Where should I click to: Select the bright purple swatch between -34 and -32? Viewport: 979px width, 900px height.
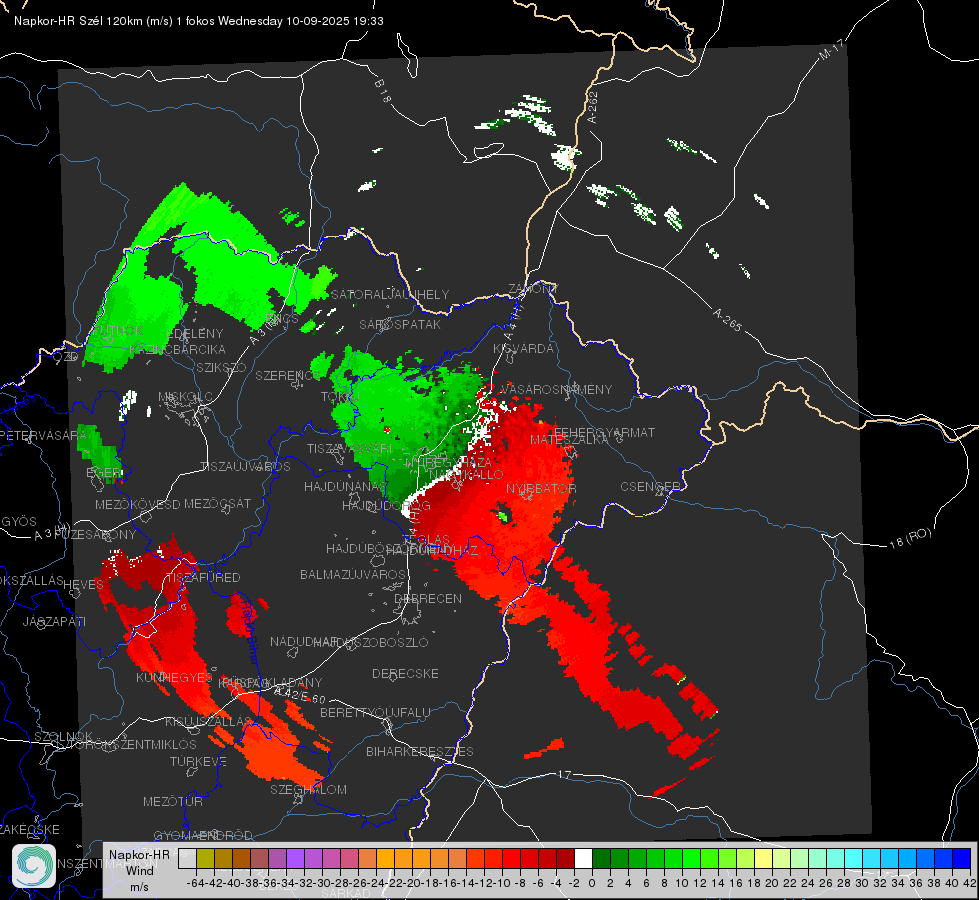[x=295, y=859]
